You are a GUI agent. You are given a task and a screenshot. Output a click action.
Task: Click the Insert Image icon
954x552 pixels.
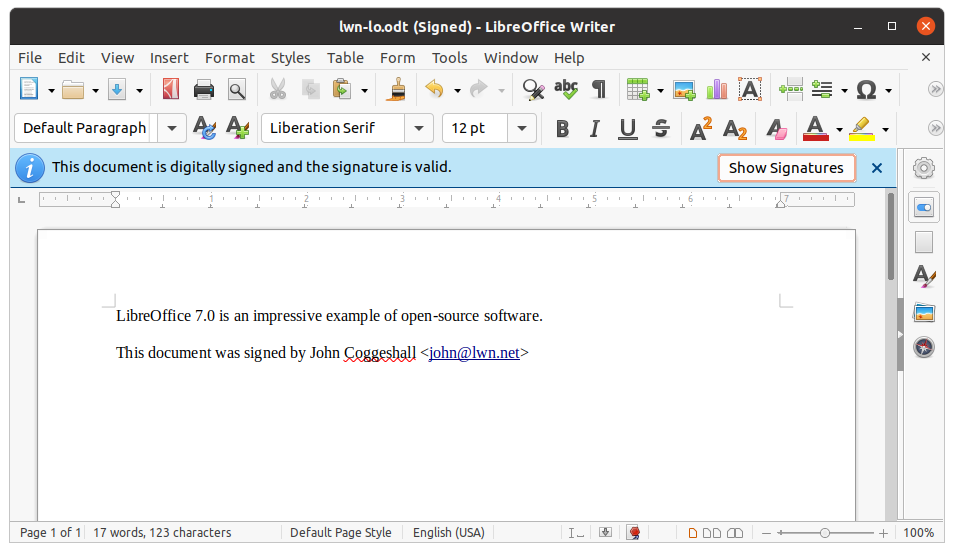point(684,90)
